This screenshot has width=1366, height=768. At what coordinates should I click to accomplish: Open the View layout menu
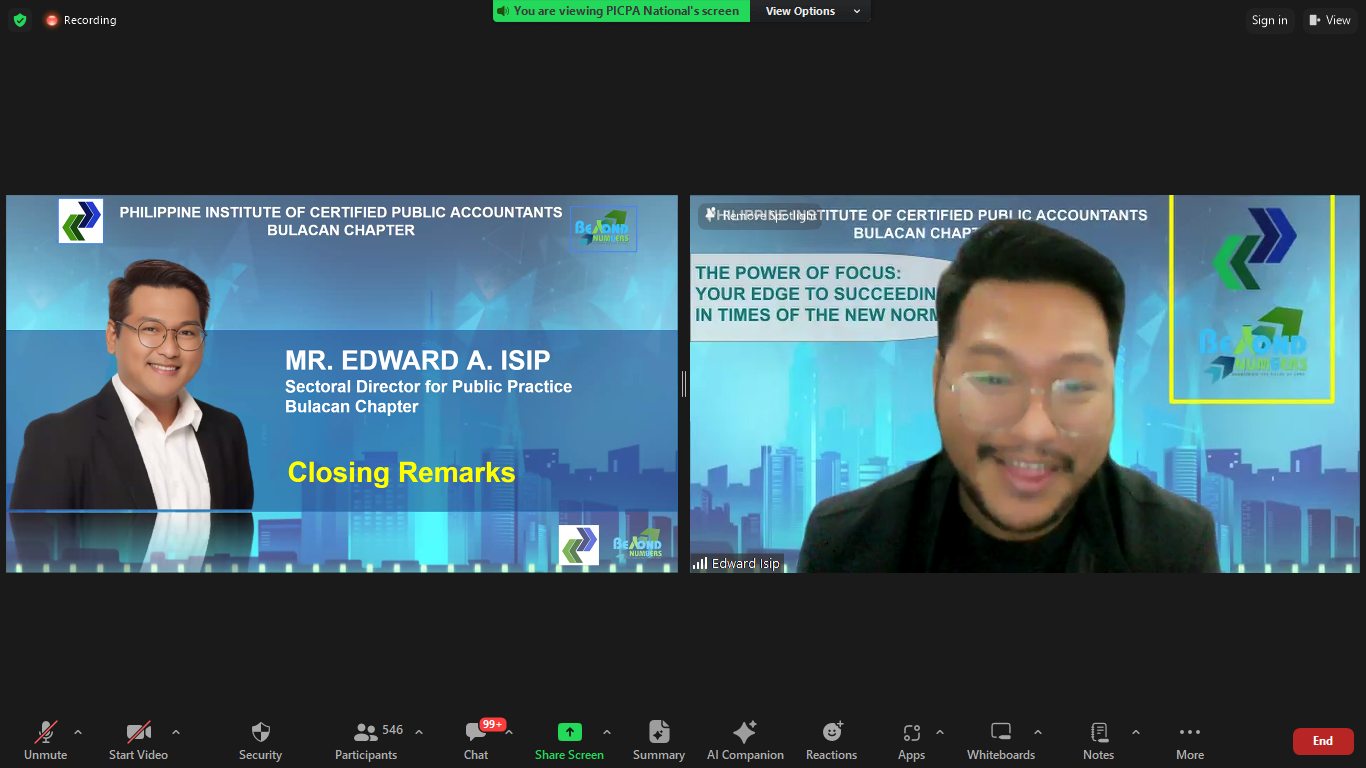point(1330,20)
